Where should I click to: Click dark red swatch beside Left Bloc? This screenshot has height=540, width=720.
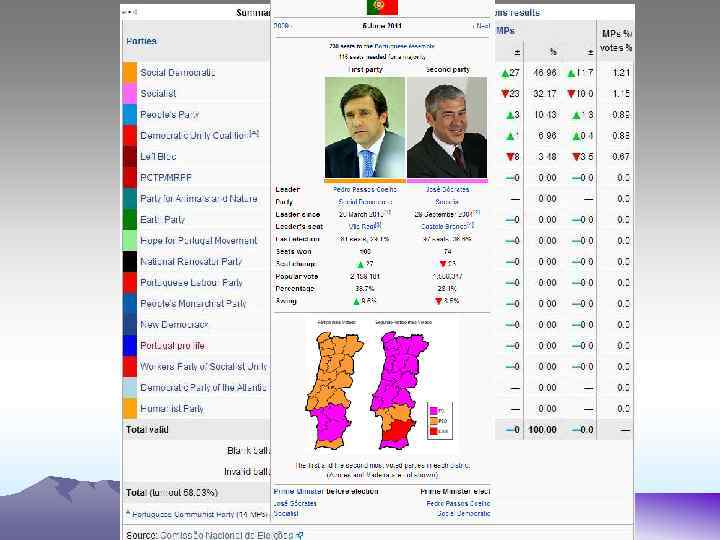point(130,156)
